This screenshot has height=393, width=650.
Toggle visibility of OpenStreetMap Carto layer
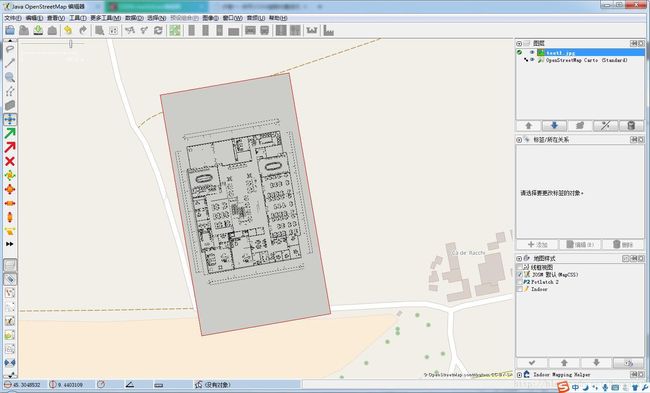[532, 60]
